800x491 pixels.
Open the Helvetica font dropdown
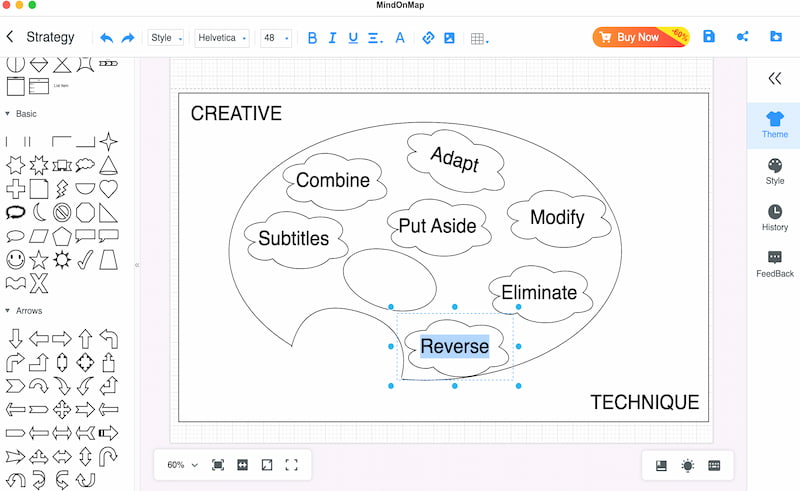[x=221, y=38]
